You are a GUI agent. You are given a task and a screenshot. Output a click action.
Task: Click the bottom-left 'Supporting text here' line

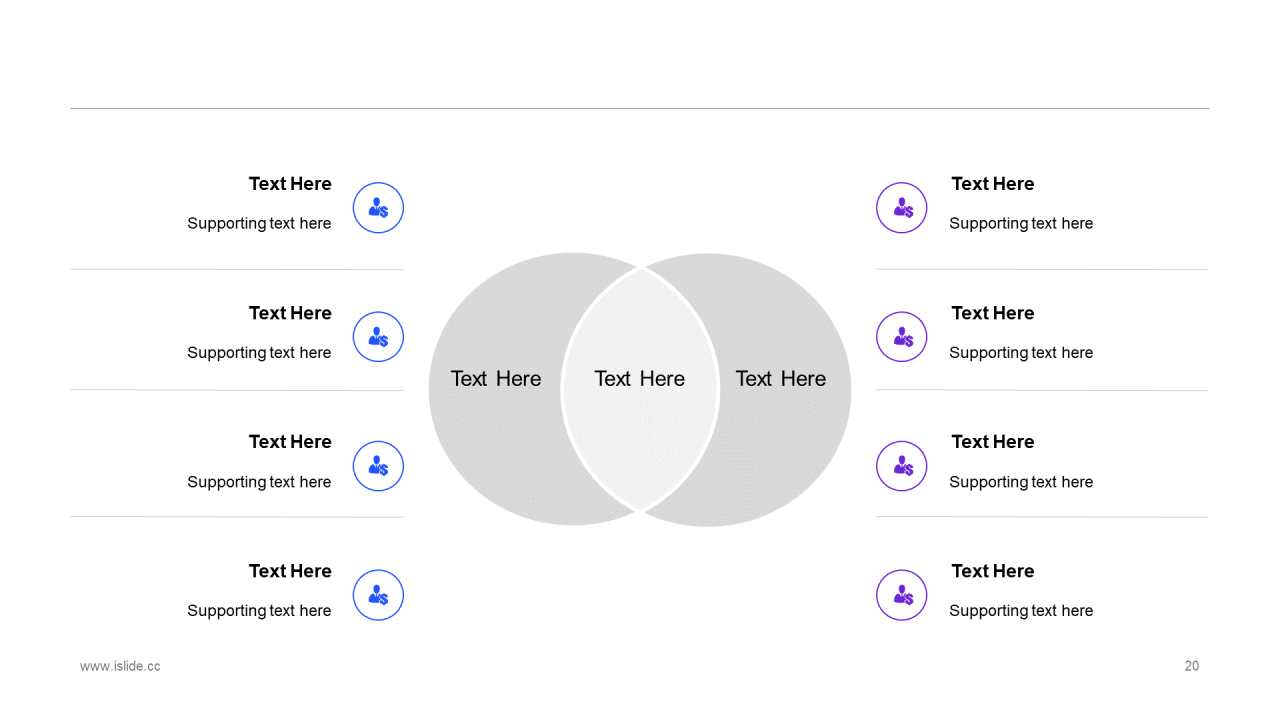tap(259, 611)
